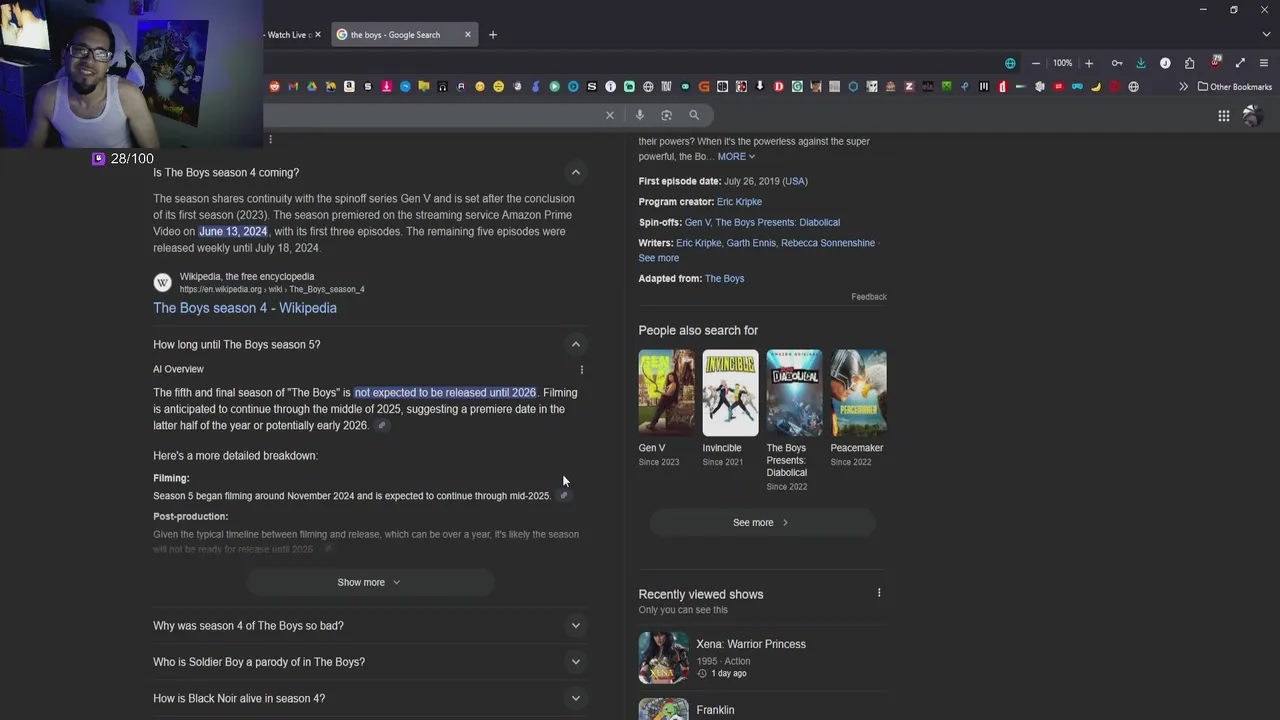This screenshot has width=1280, height=720.
Task: Open the Google Drive bookmark icon
Action: click(x=312, y=87)
